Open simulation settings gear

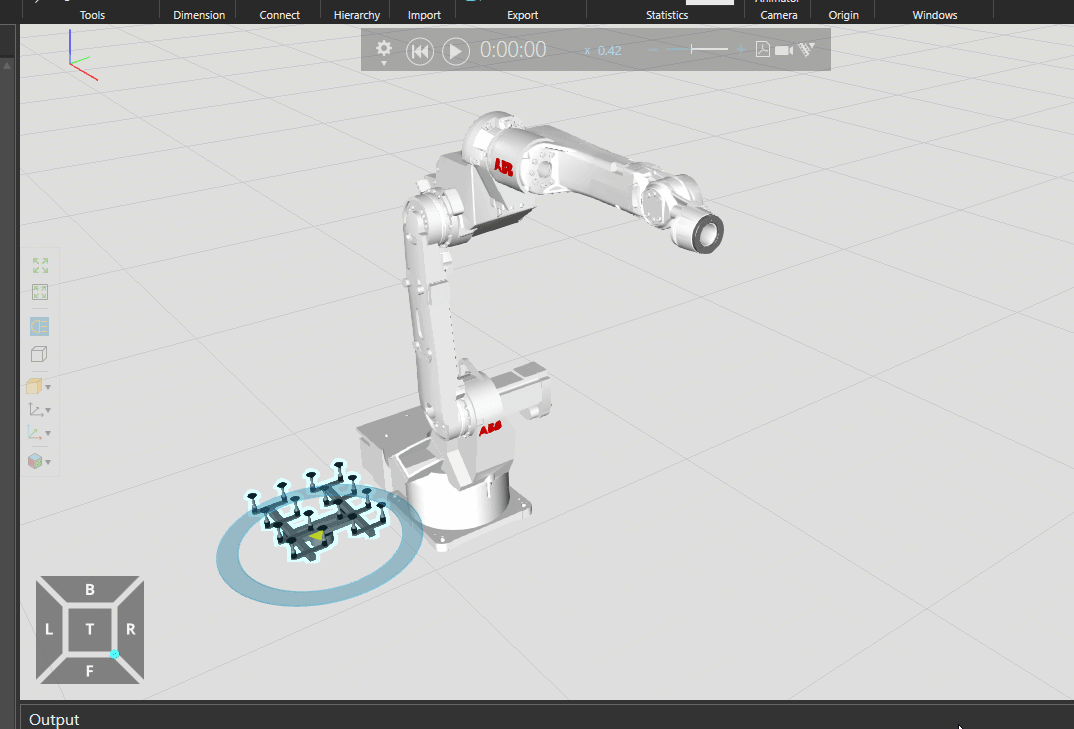pyautogui.click(x=384, y=49)
